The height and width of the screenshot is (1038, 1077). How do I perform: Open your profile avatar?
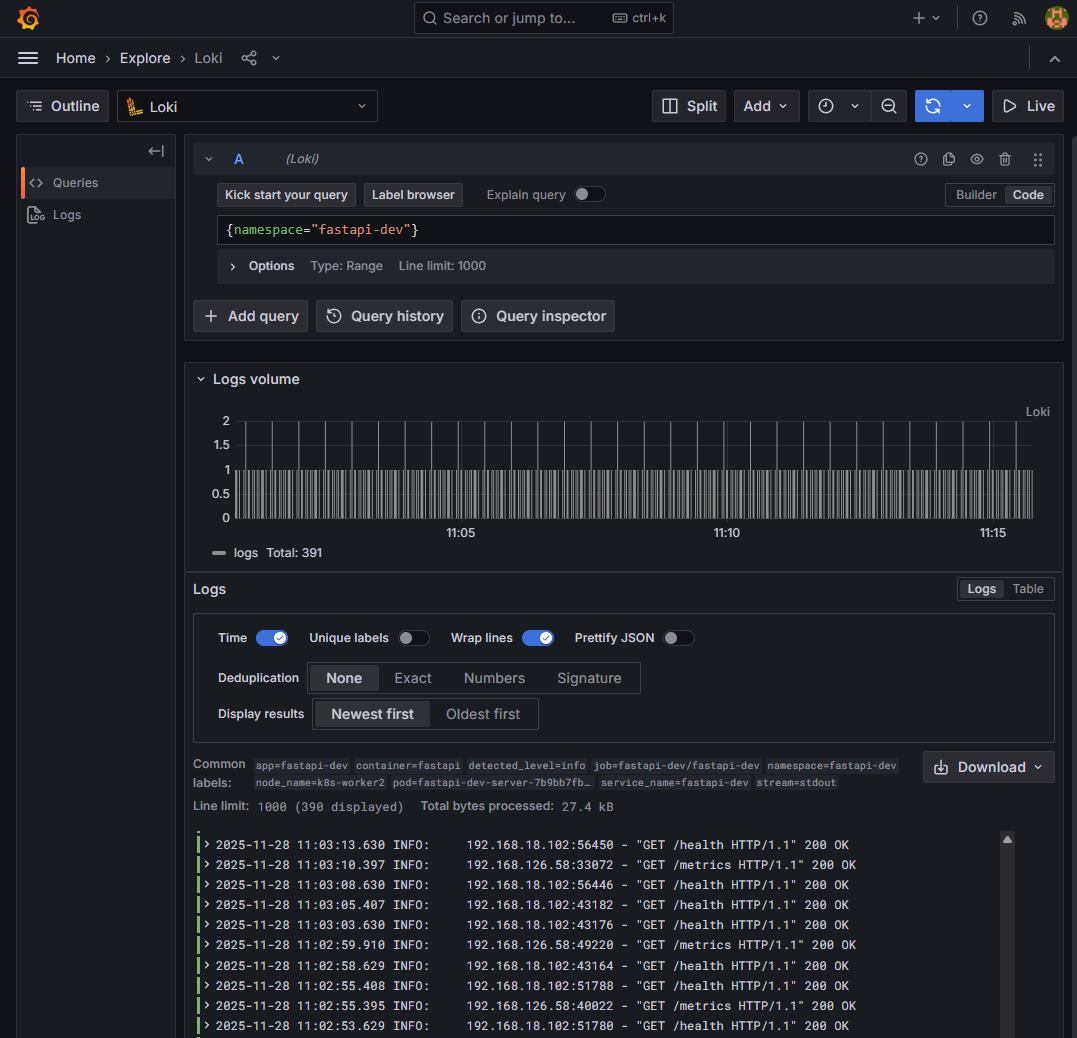coord(1056,17)
